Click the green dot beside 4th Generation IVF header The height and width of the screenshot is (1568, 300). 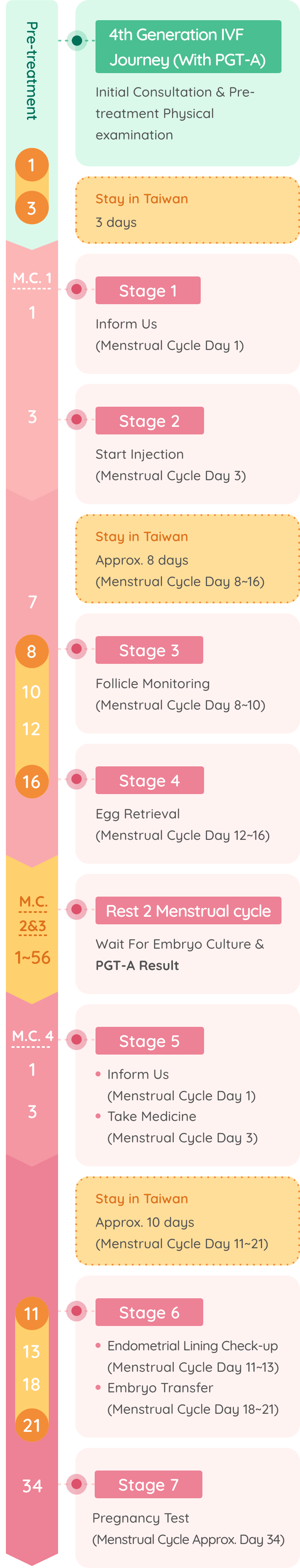click(76, 41)
